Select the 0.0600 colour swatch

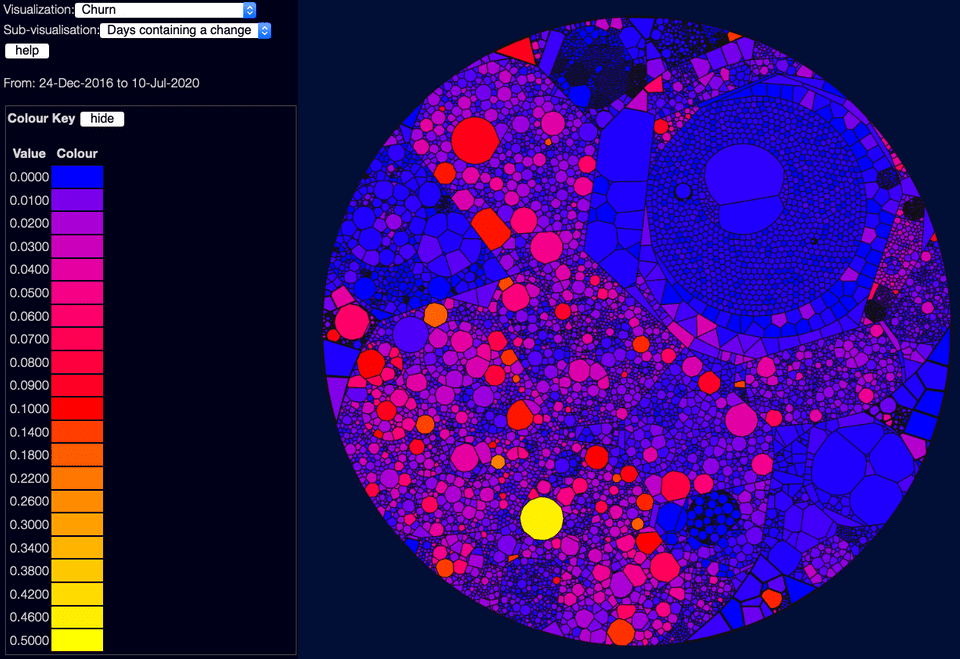77,316
